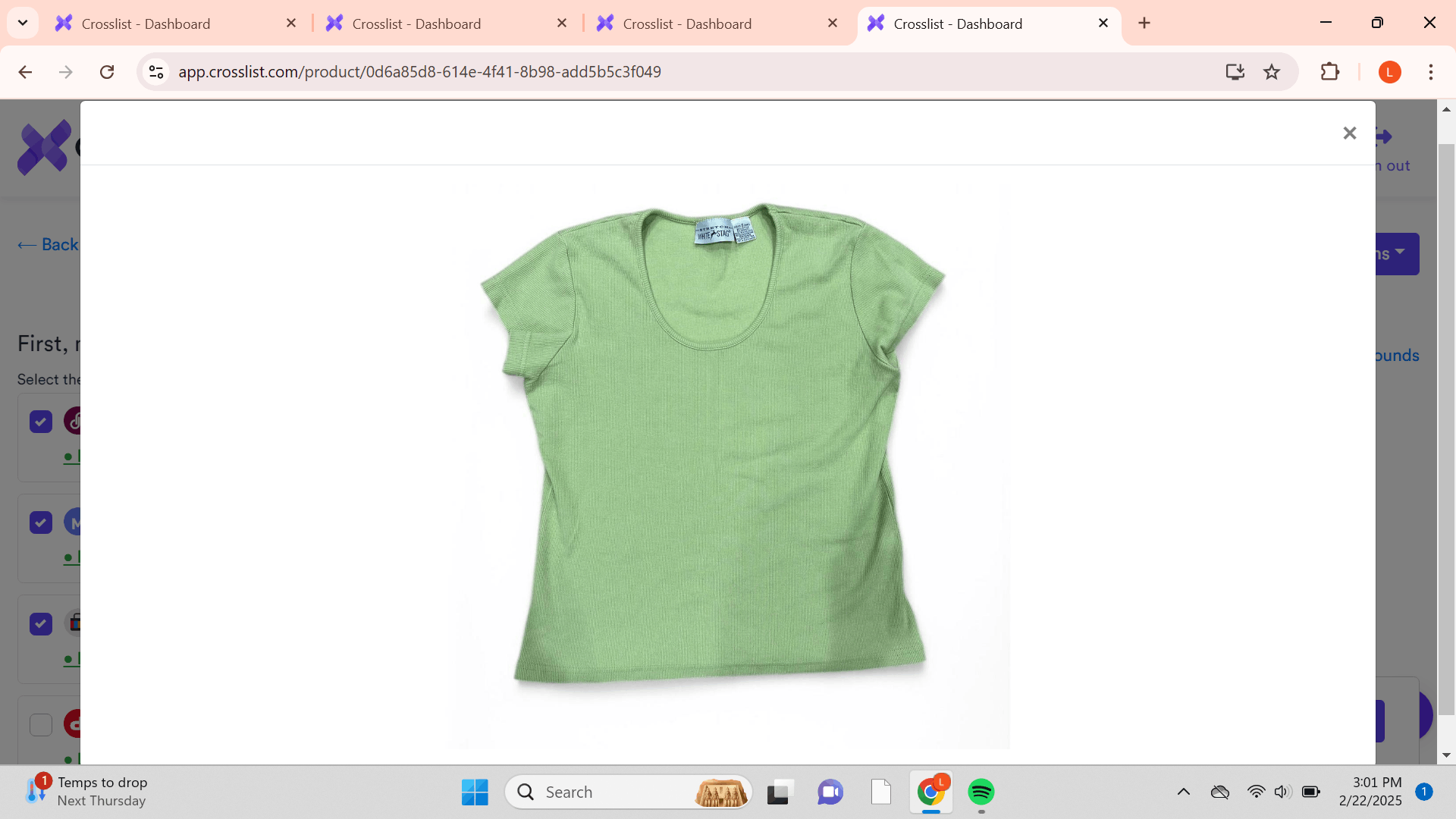Open a new browser tab

point(1144,24)
